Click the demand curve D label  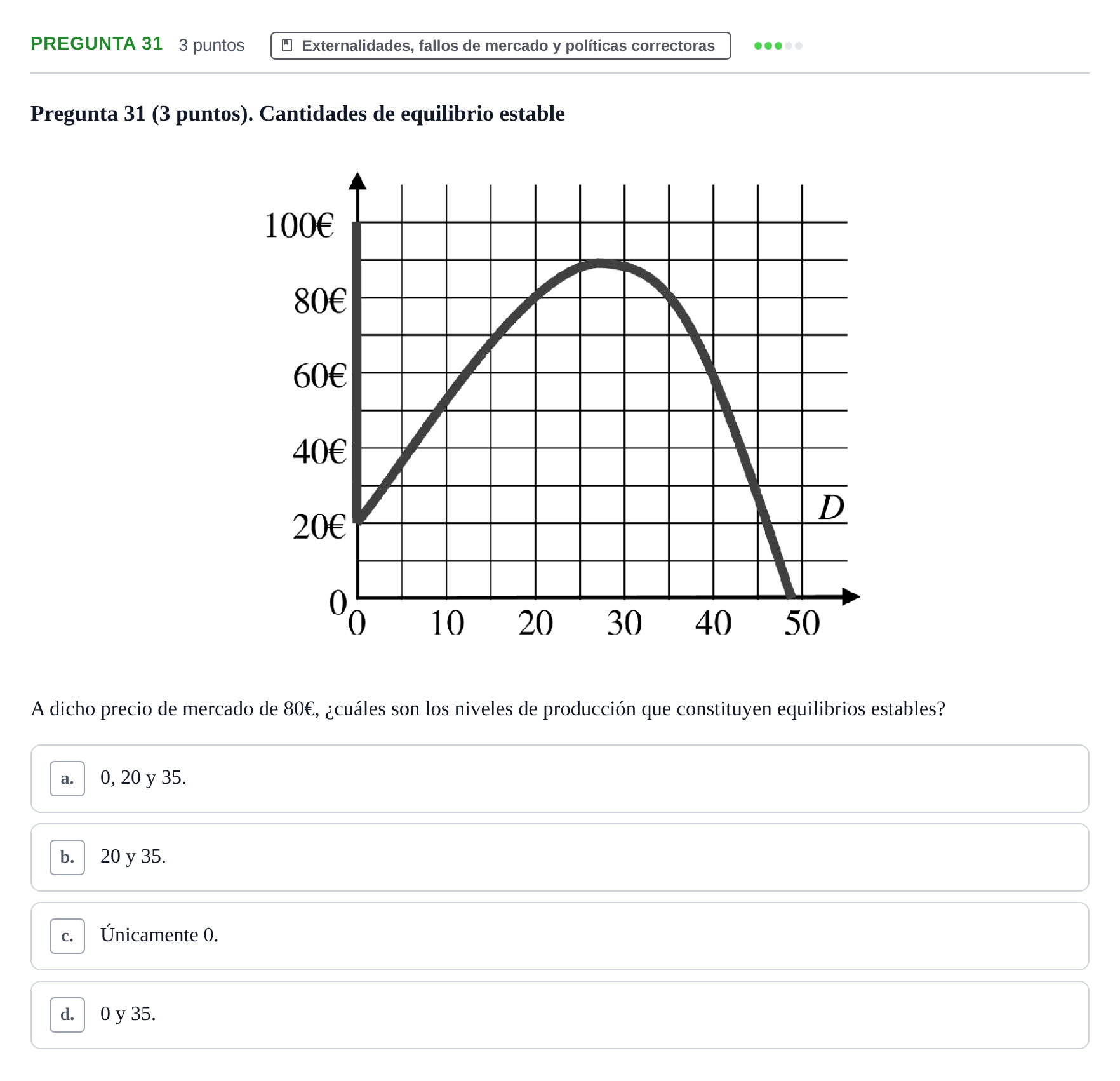click(831, 507)
